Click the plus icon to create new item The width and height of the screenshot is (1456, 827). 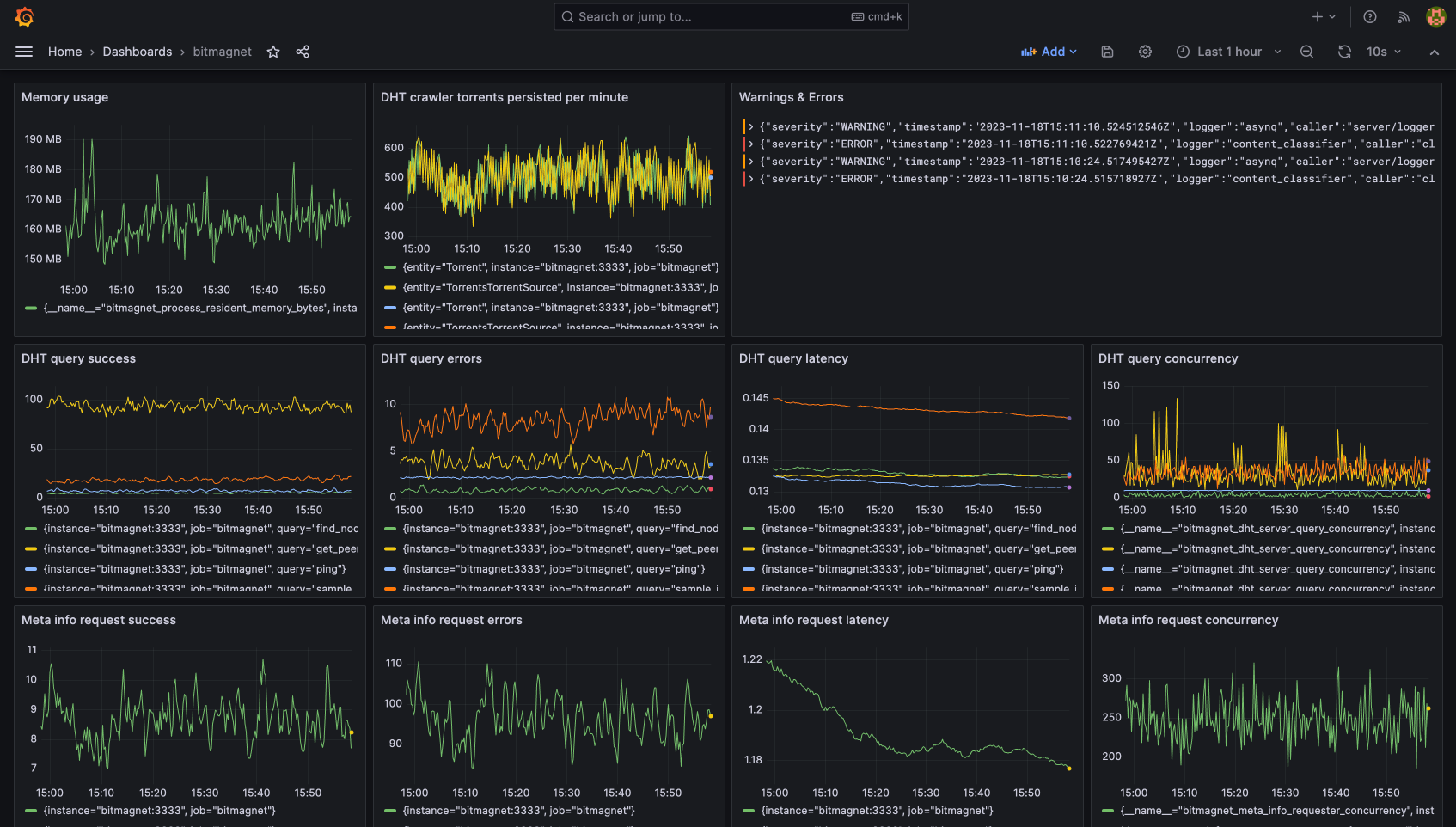pyautogui.click(x=1319, y=16)
